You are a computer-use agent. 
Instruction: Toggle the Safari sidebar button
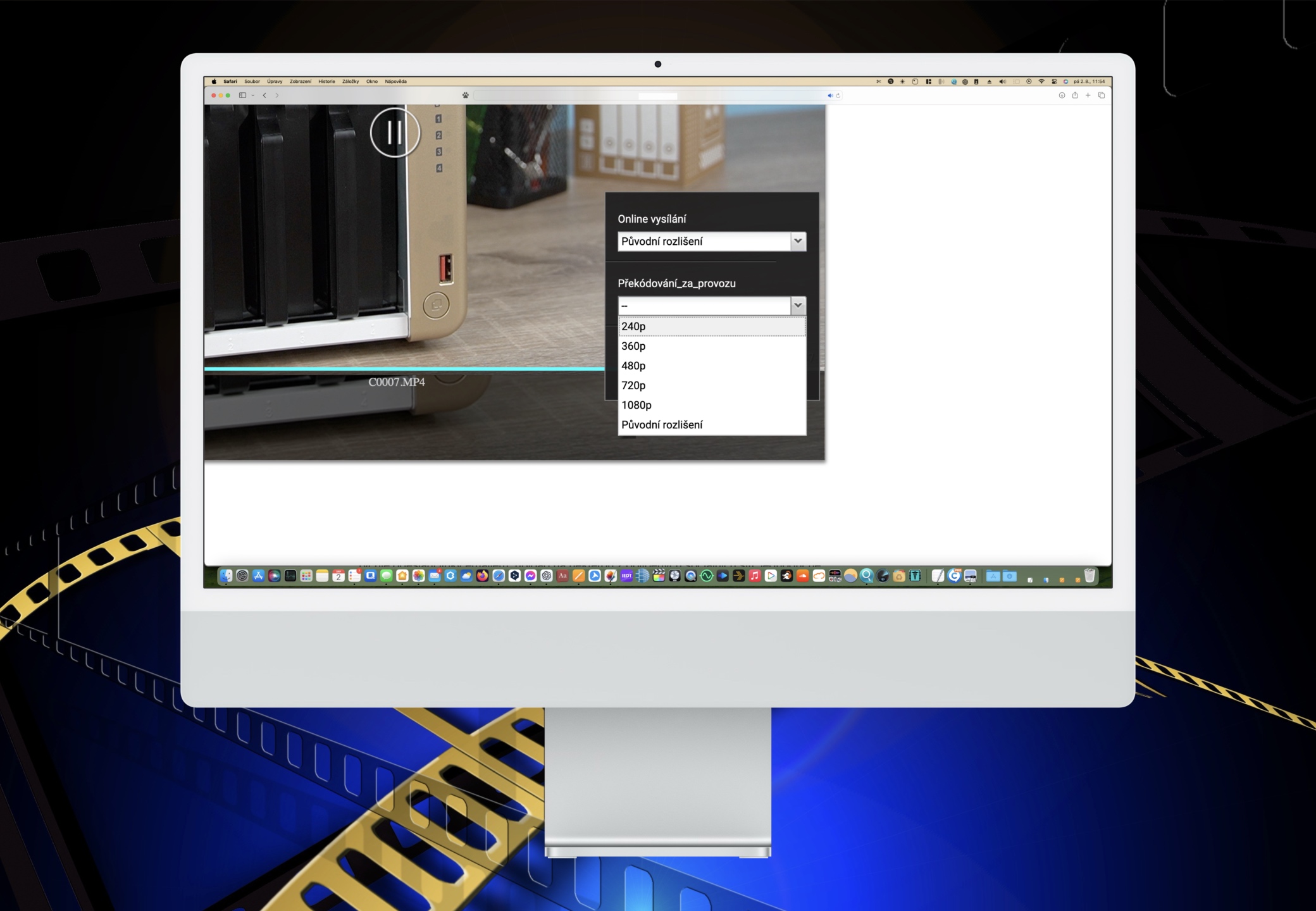[242, 96]
